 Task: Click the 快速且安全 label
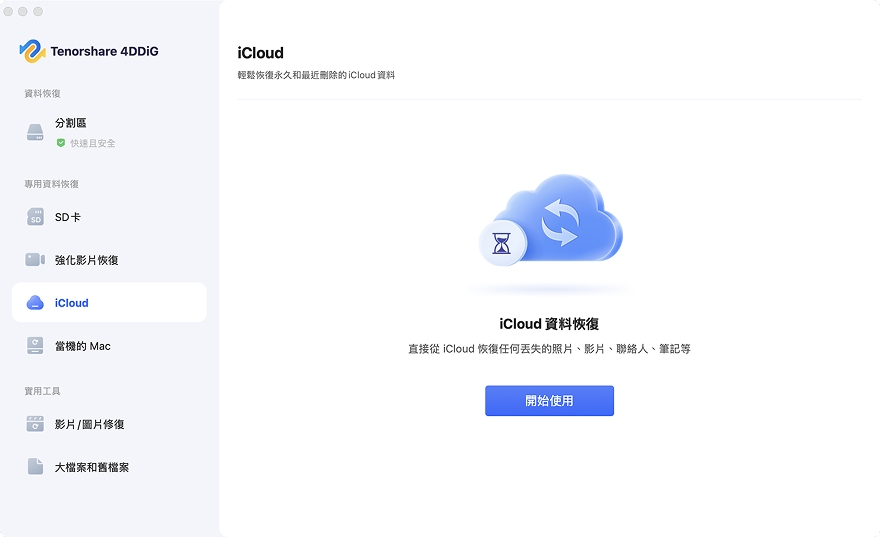(93, 143)
